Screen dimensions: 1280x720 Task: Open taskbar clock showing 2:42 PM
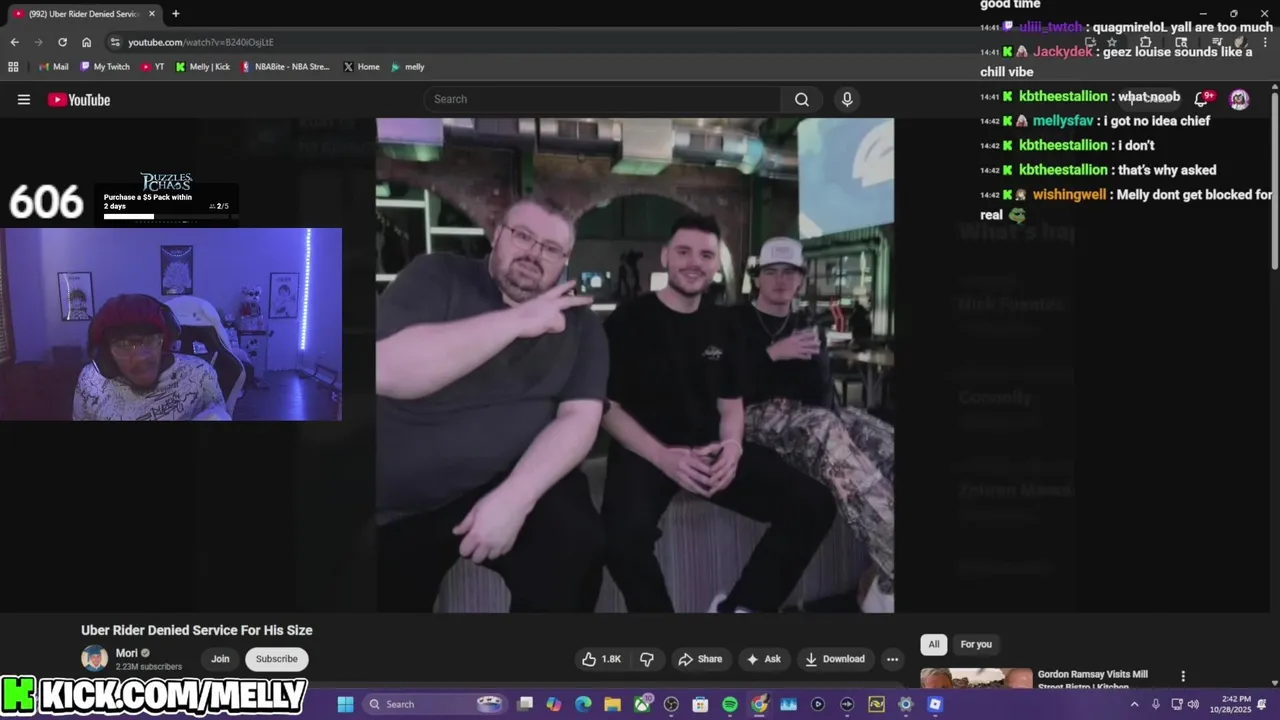[x=1230, y=704]
